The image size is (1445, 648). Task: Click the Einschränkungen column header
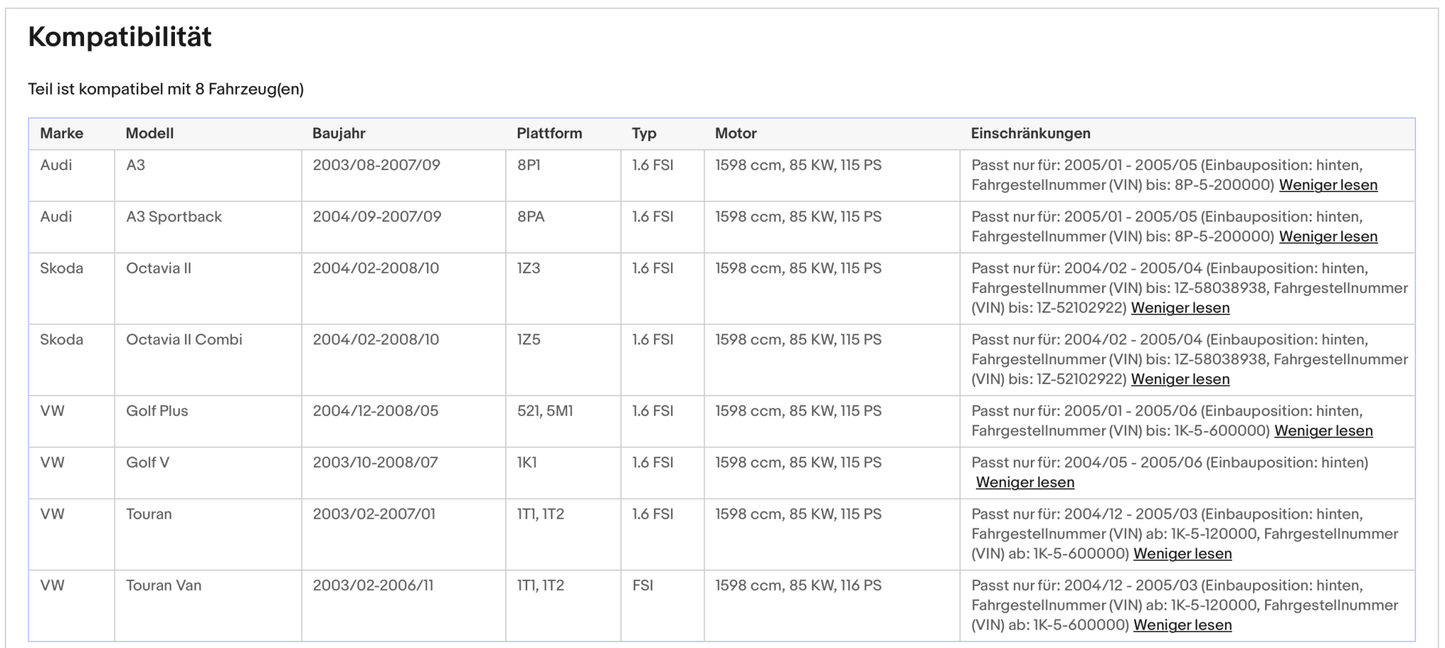coord(1030,133)
